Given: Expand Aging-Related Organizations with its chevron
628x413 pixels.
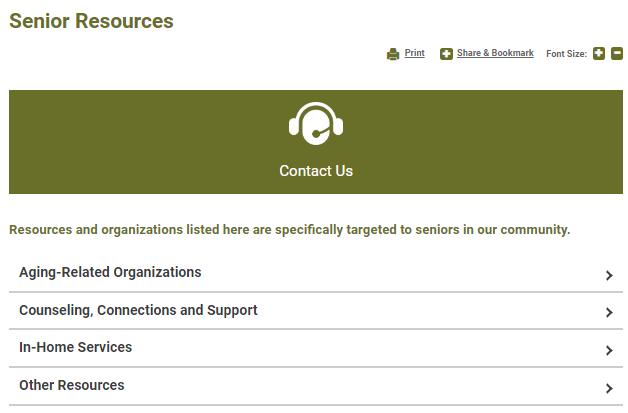Looking at the screenshot, I should coord(609,275).
